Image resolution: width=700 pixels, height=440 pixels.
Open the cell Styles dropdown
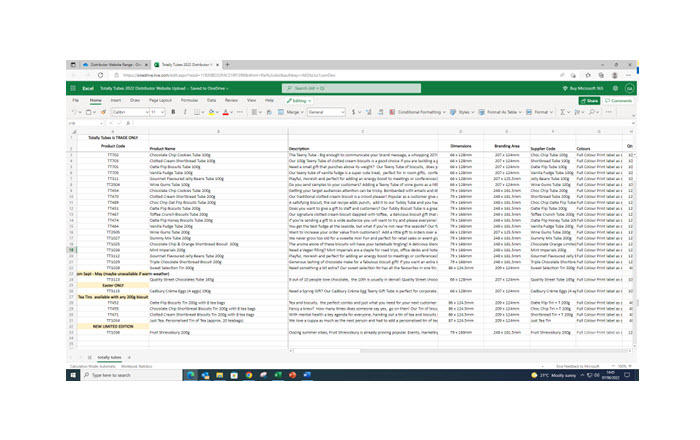pyautogui.click(x=462, y=112)
